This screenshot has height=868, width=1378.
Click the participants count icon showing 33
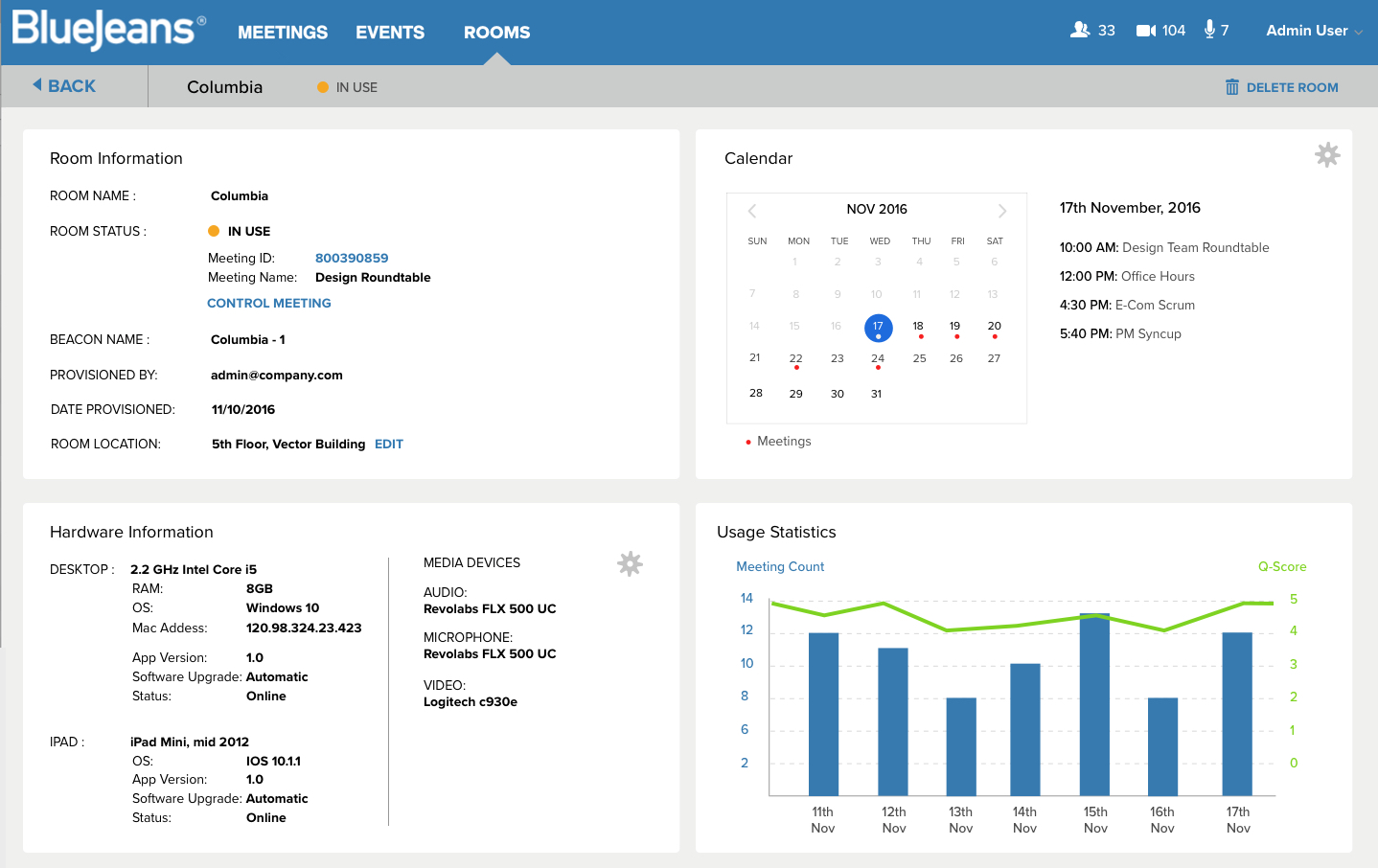[x=1080, y=30]
